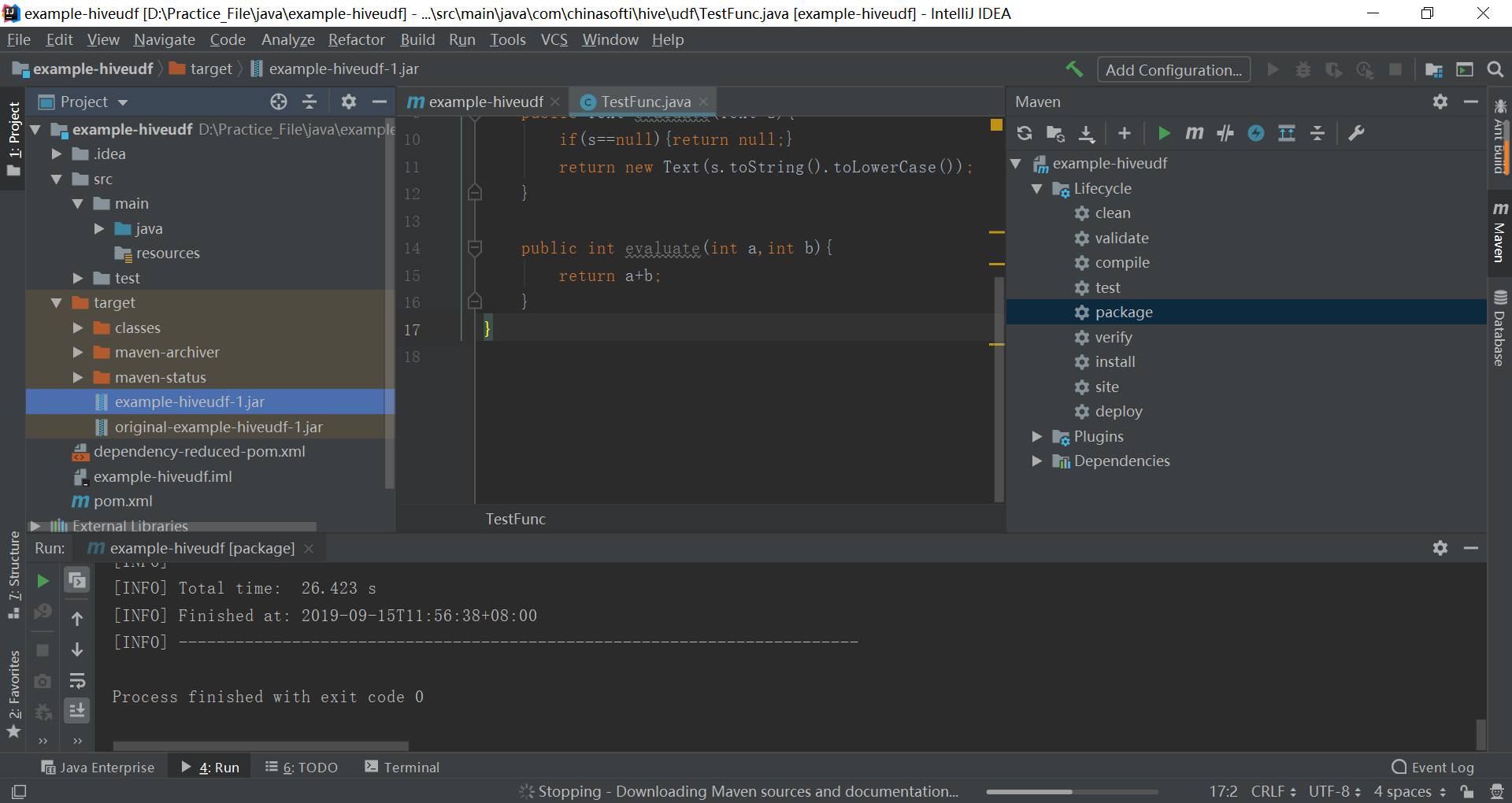The image size is (1512, 803).
Task: Locate current file in Project tree
Action: [x=279, y=102]
